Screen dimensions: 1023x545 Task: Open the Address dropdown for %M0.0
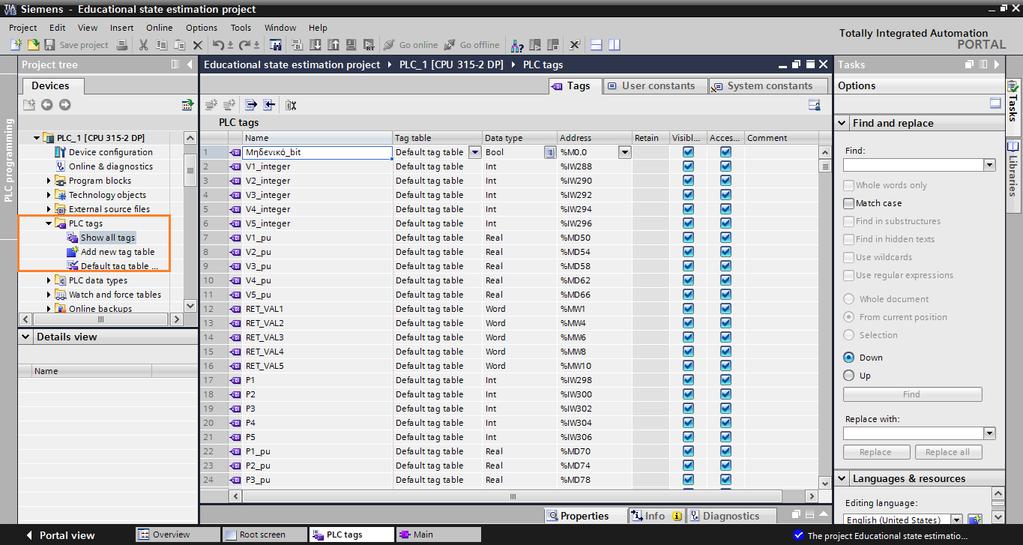(x=624, y=152)
